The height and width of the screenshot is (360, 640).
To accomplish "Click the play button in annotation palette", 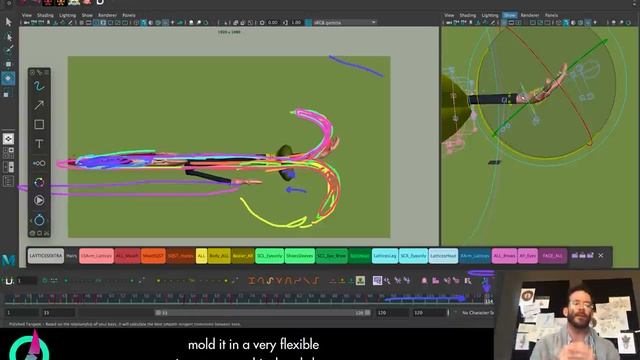I will 39,200.
